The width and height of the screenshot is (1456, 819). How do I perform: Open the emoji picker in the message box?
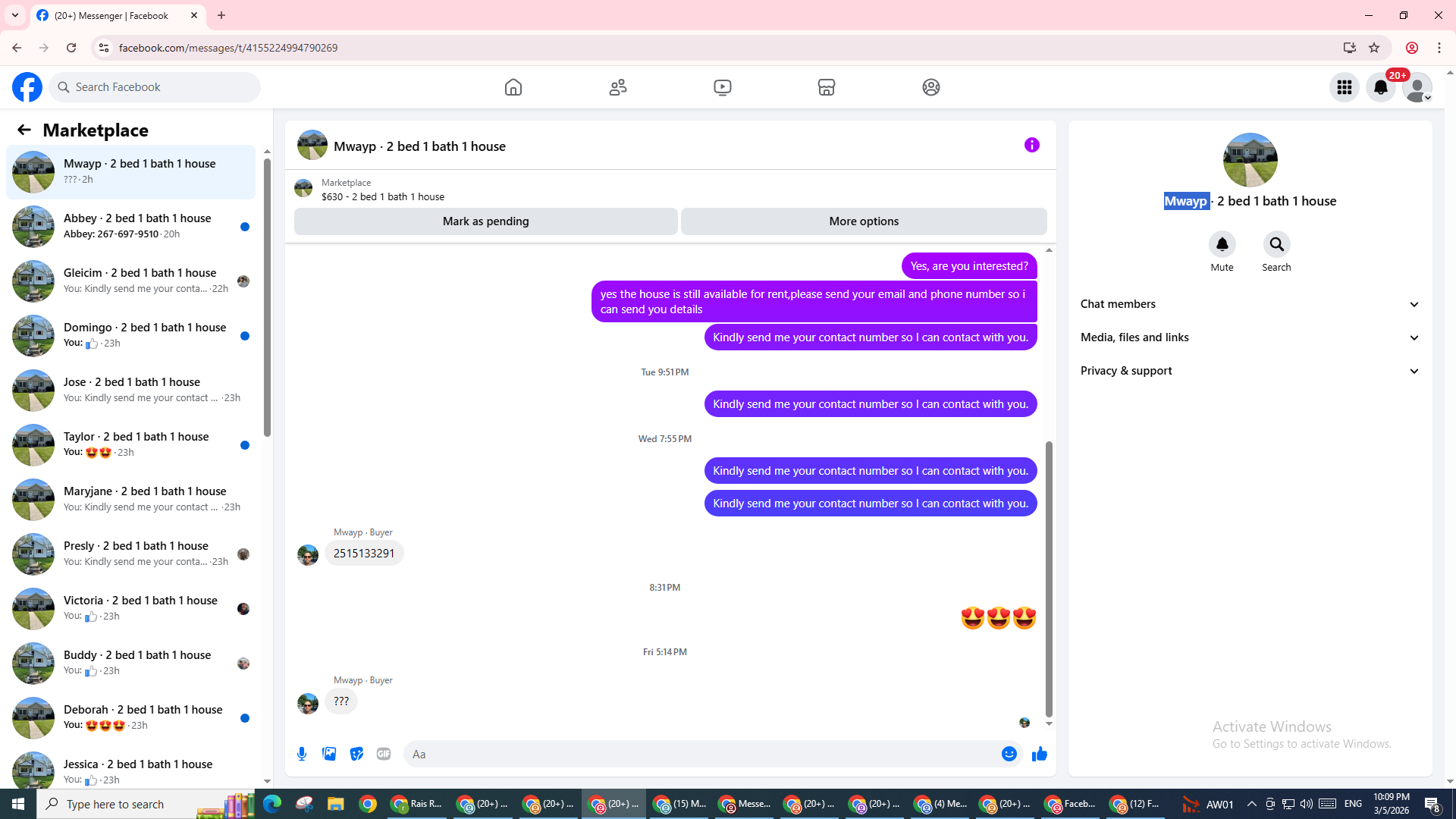point(1009,754)
